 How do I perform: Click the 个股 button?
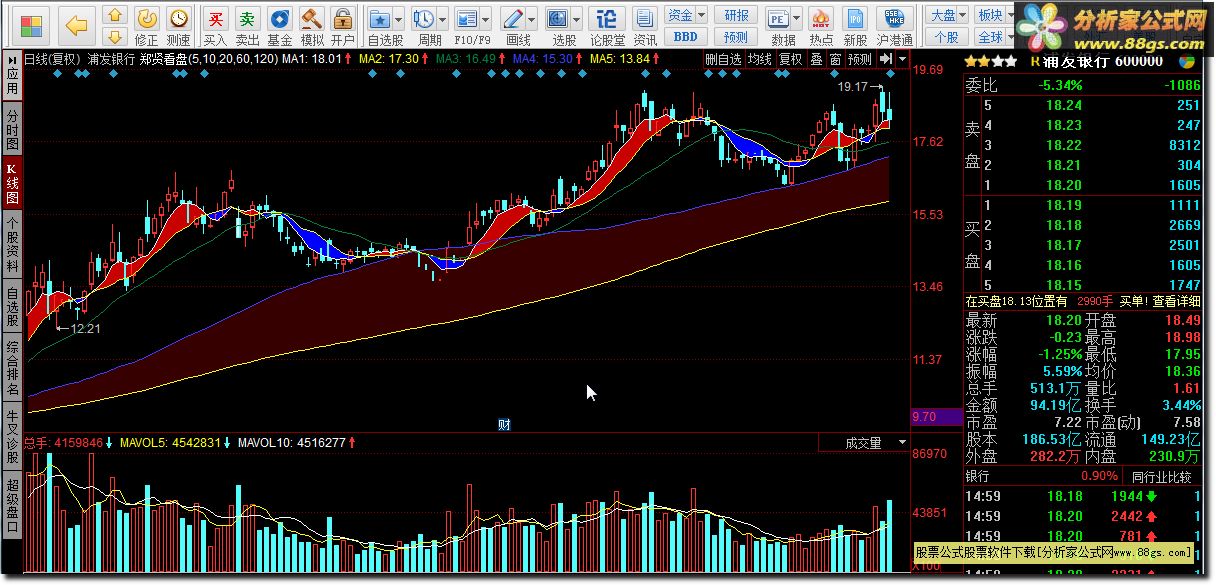coord(947,37)
